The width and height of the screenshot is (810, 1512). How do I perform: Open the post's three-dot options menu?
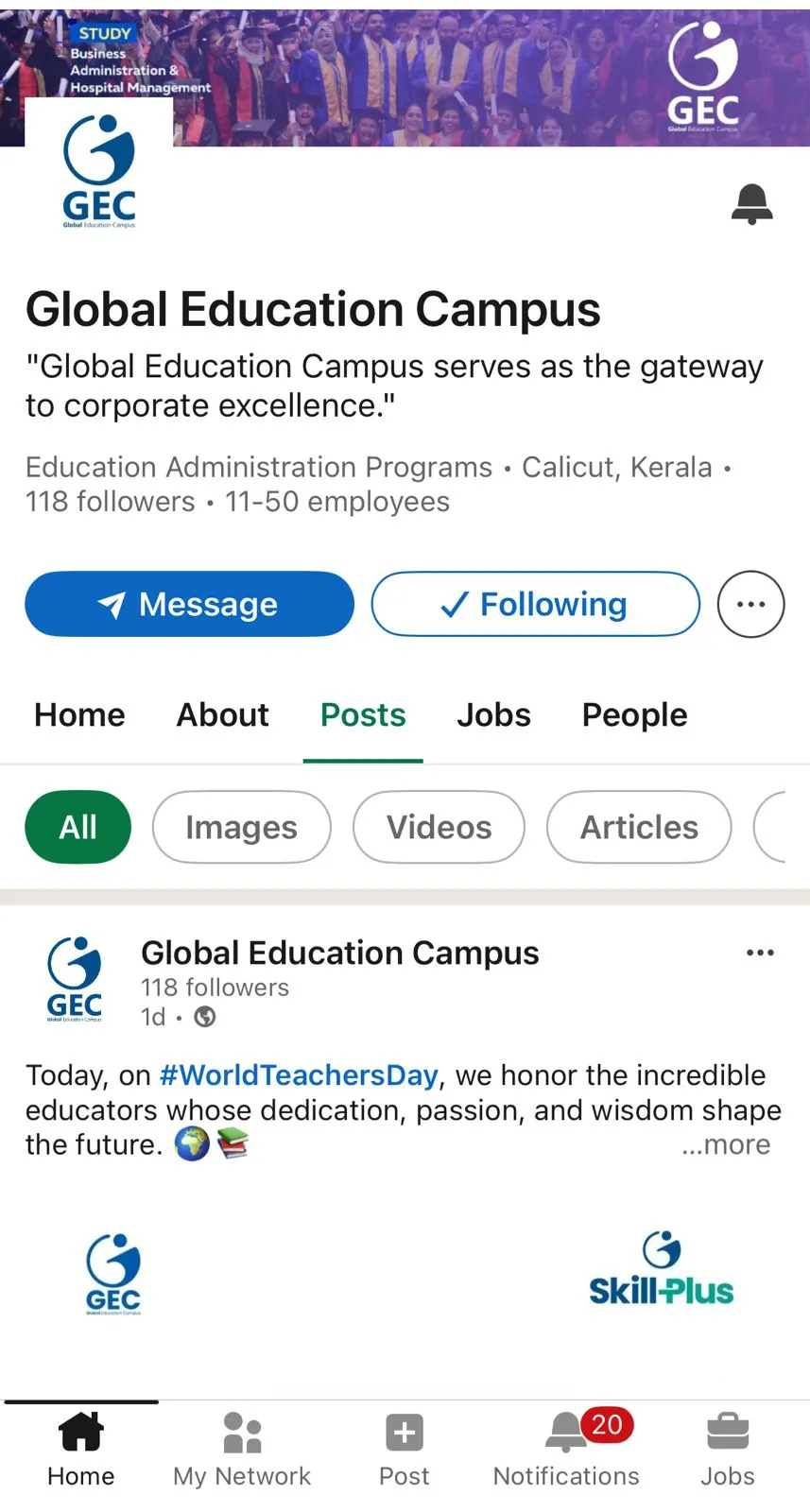[x=760, y=953]
